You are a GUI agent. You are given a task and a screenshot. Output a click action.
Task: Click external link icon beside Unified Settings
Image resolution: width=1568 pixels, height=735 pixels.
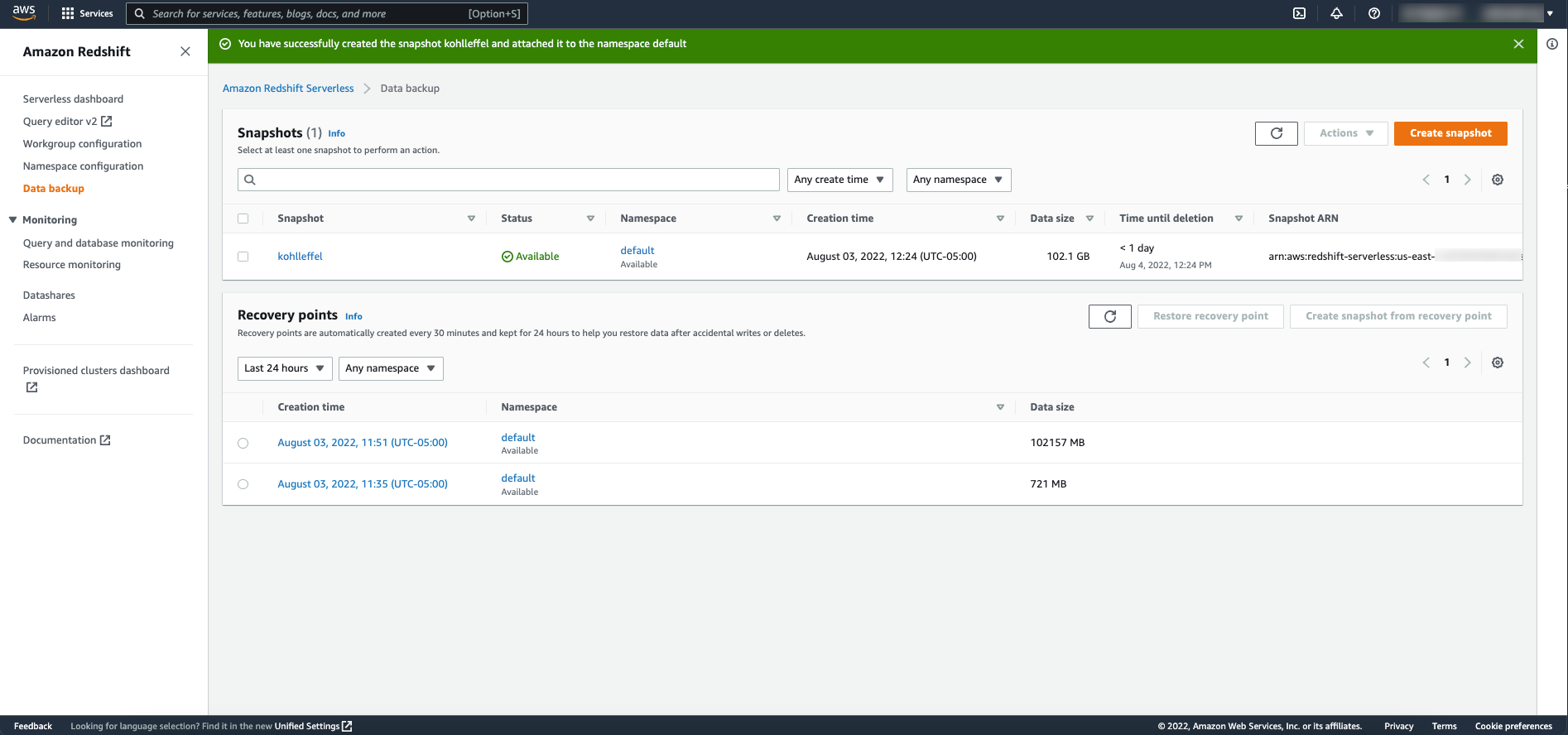tap(347, 726)
